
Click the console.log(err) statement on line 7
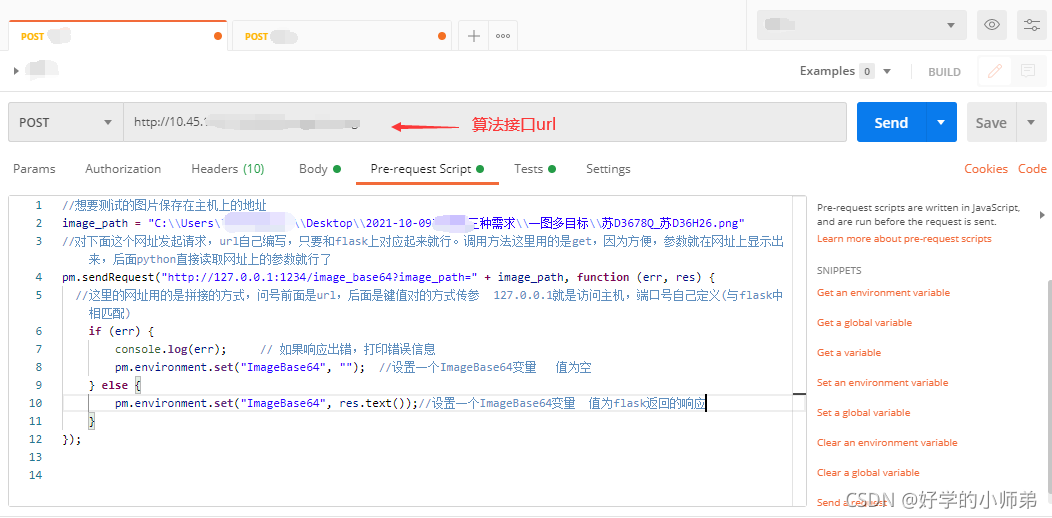coord(171,349)
